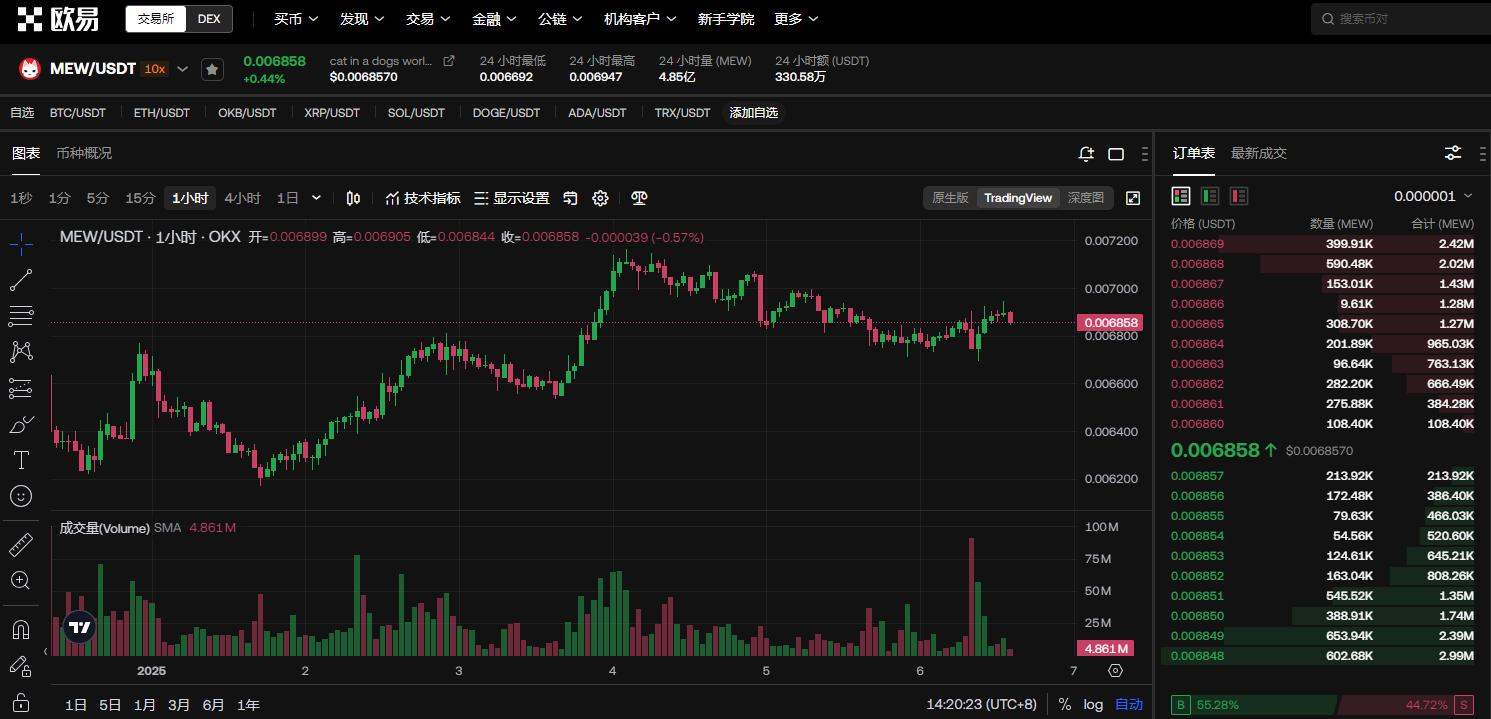Select the ruler measurement tool

[x=21, y=545]
